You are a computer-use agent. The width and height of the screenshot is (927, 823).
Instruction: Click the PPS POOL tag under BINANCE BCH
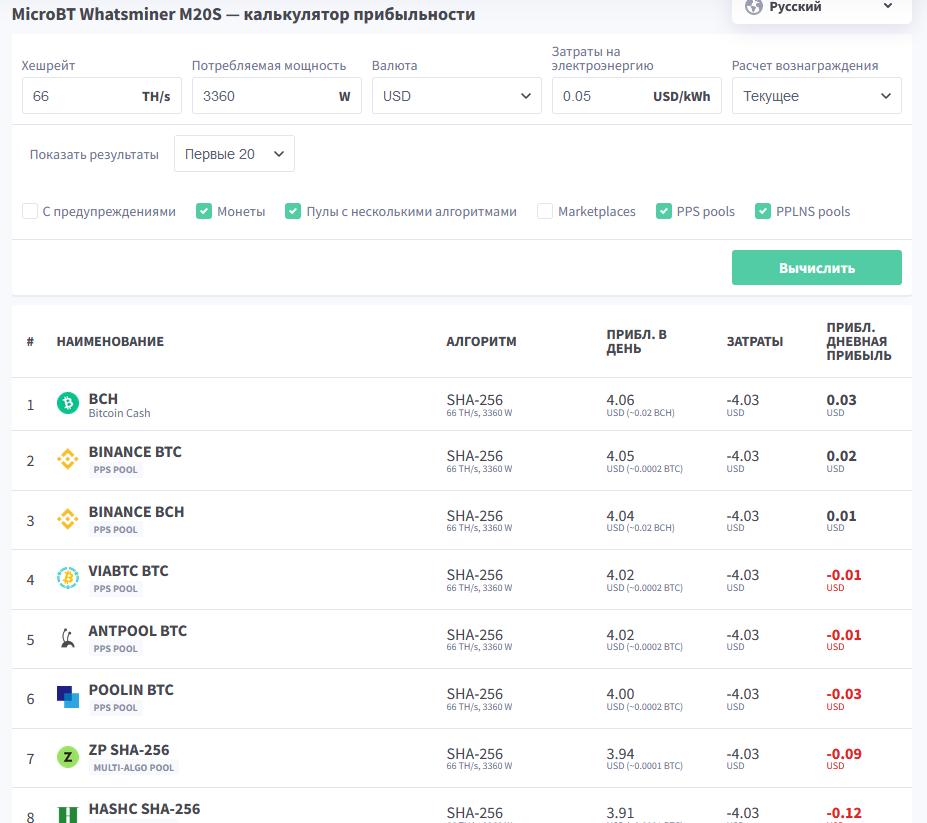pyautogui.click(x=115, y=529)
